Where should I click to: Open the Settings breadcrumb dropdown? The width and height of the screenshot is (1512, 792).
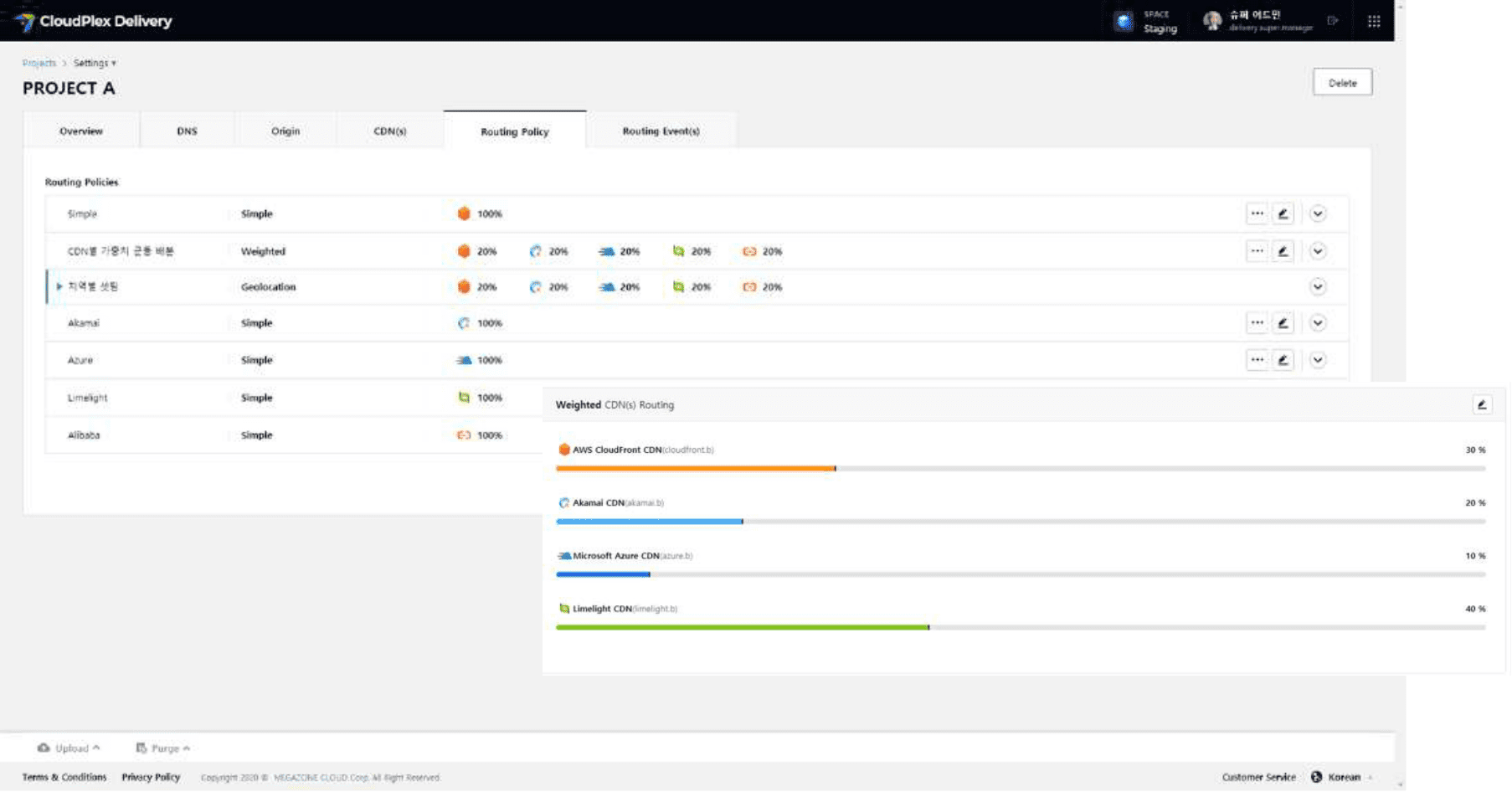point(95,63)
